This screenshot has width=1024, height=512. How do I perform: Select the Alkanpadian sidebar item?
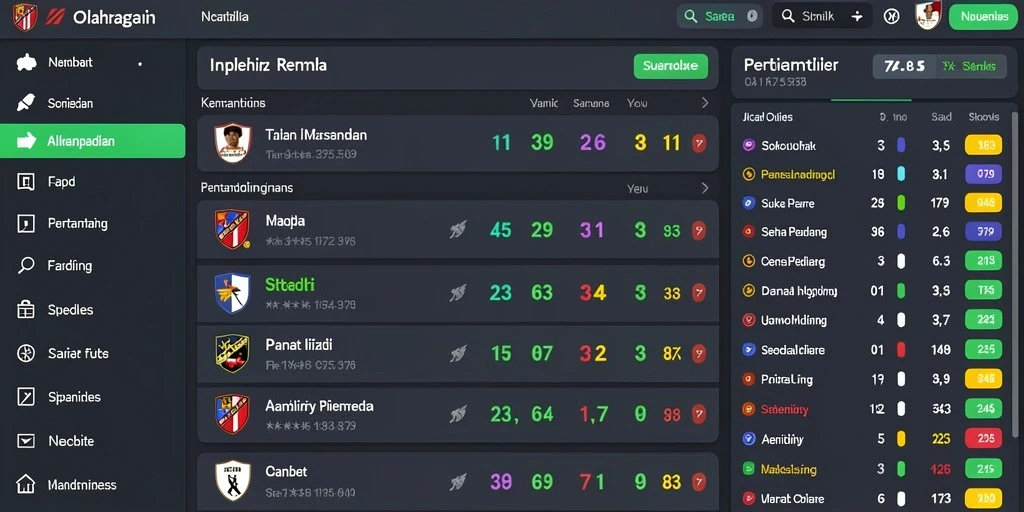pos(93,140)
